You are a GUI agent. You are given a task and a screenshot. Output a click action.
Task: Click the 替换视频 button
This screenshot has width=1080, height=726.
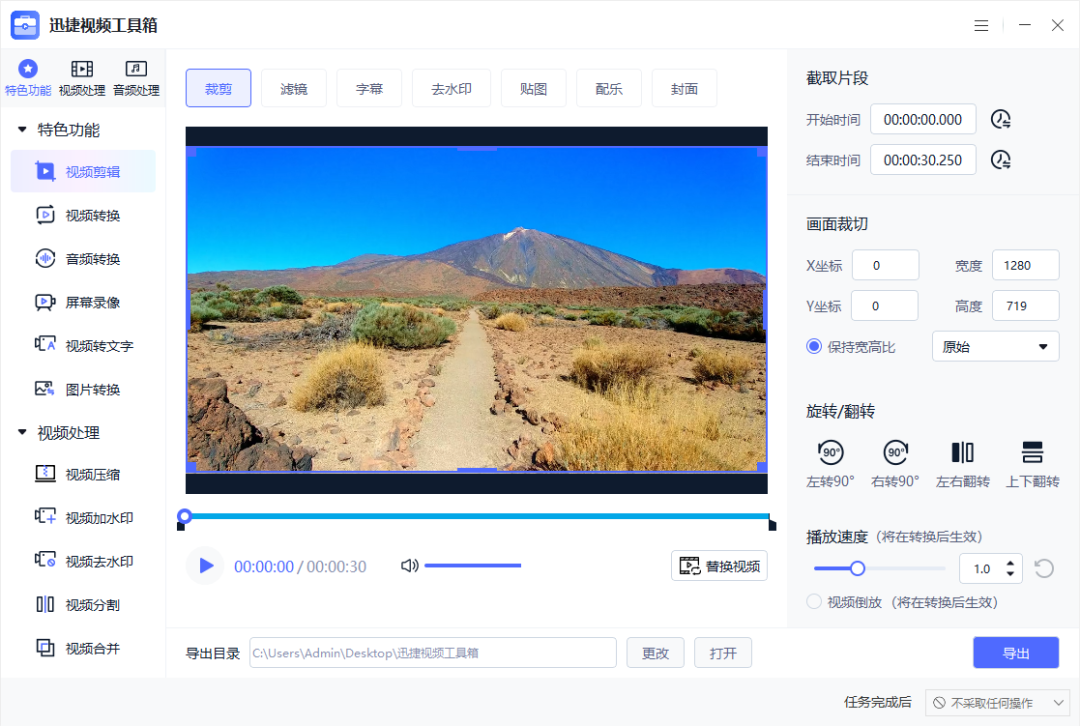pyautogui.click(x=720, y=566)
